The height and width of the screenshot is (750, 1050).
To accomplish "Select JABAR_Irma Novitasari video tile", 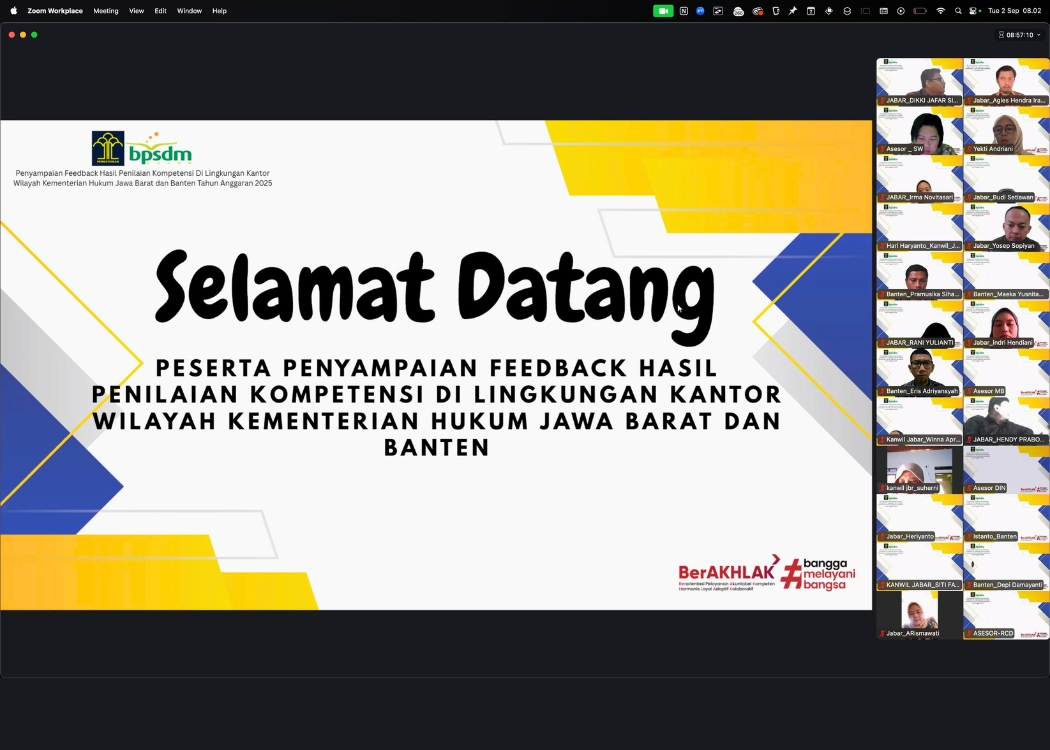I will coord(919,179).
